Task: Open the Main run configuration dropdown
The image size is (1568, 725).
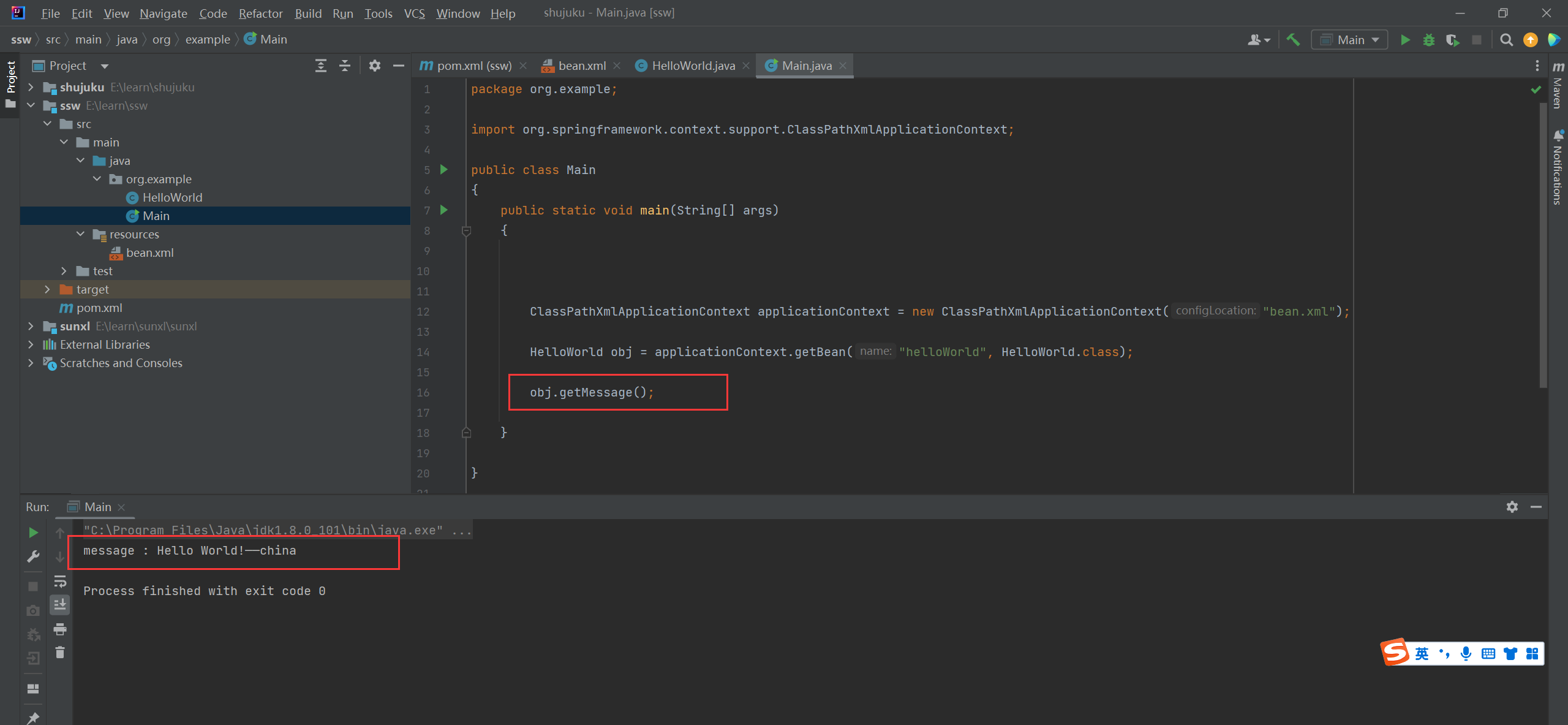Action: (1350, 40)
